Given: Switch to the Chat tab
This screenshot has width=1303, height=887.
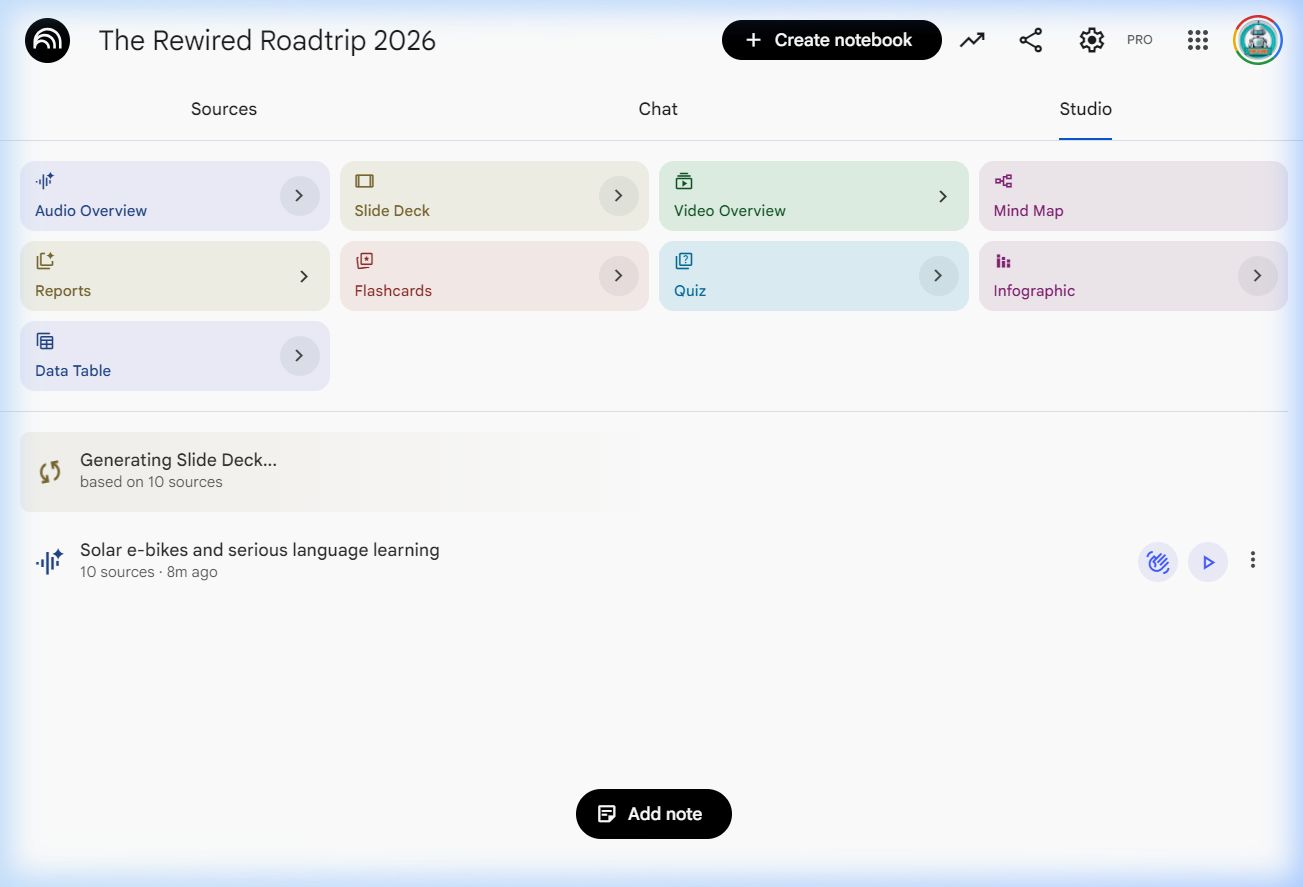Looking at the screenshot, I should coord(658,109).
